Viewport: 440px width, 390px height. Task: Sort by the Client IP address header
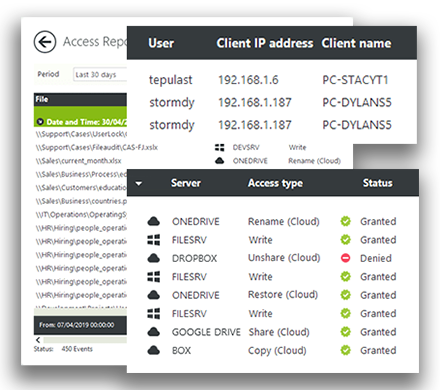click(x=265, y=43)
